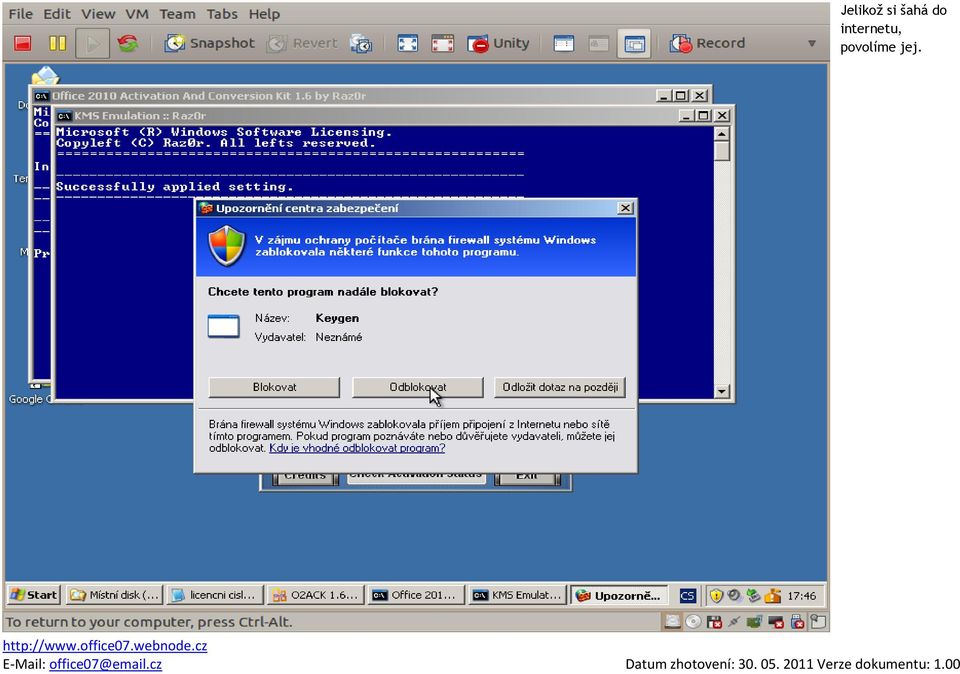
Task: Click the greyed-out summary view icon
Action: [598, 43]
